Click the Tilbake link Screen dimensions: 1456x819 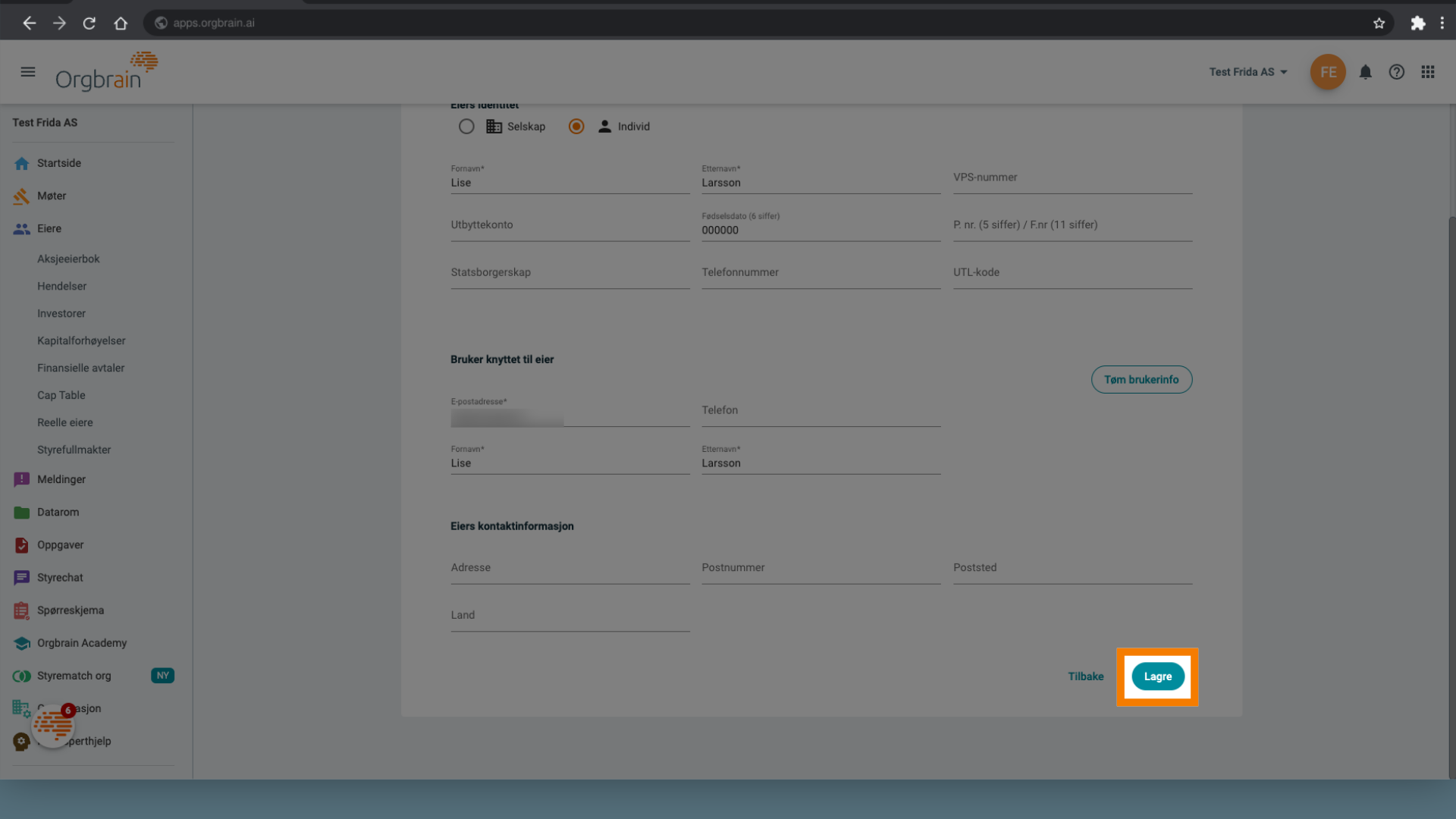pos(1085,676)
